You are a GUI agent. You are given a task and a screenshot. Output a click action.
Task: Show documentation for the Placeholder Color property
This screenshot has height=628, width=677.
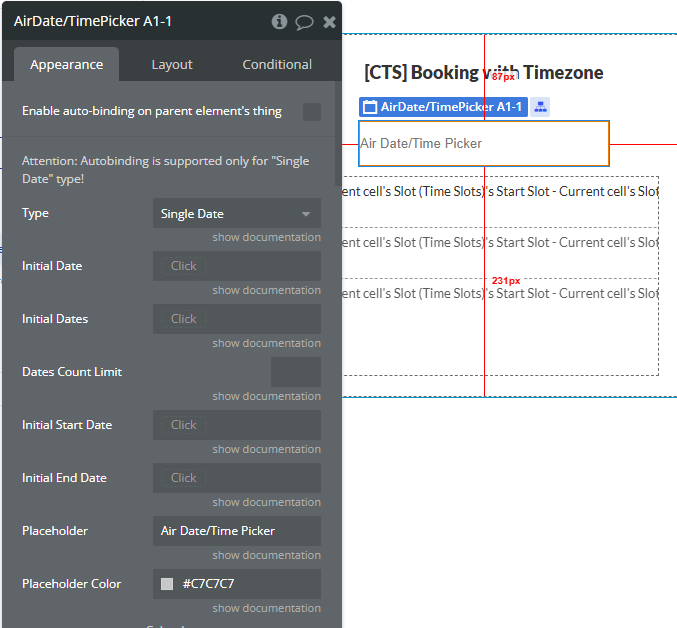[x=266, y=608]
